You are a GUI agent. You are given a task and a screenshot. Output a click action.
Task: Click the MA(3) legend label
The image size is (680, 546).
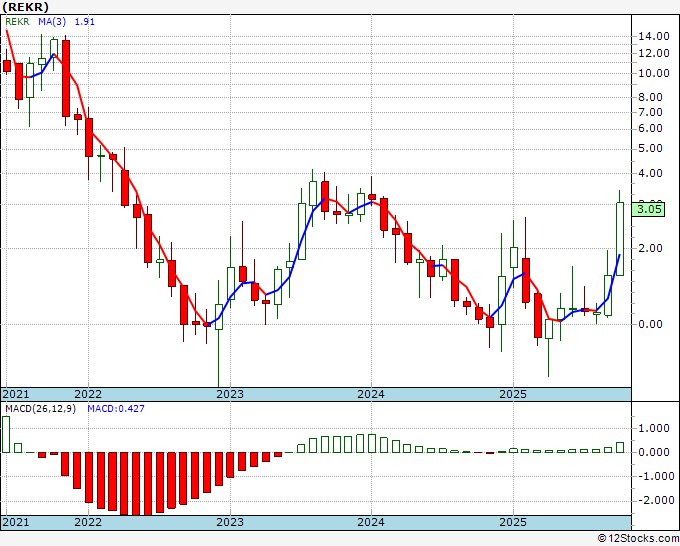tap(52, 22)
